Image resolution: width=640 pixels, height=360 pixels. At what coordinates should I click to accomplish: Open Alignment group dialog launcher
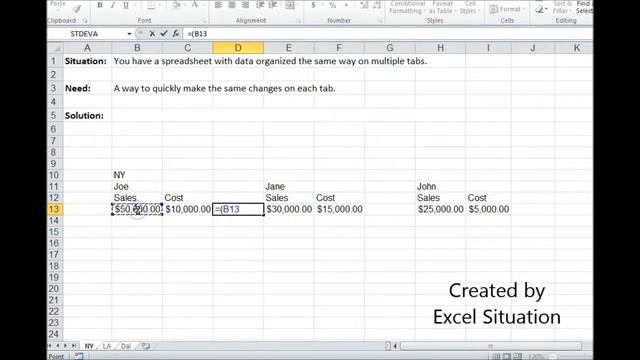point(298,21)
